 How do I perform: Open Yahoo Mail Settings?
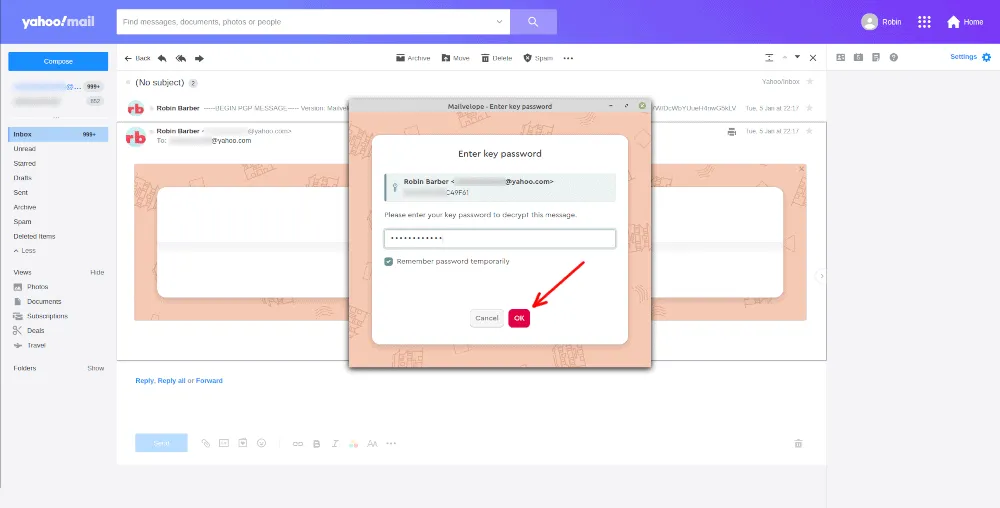[x=971, y=57]
